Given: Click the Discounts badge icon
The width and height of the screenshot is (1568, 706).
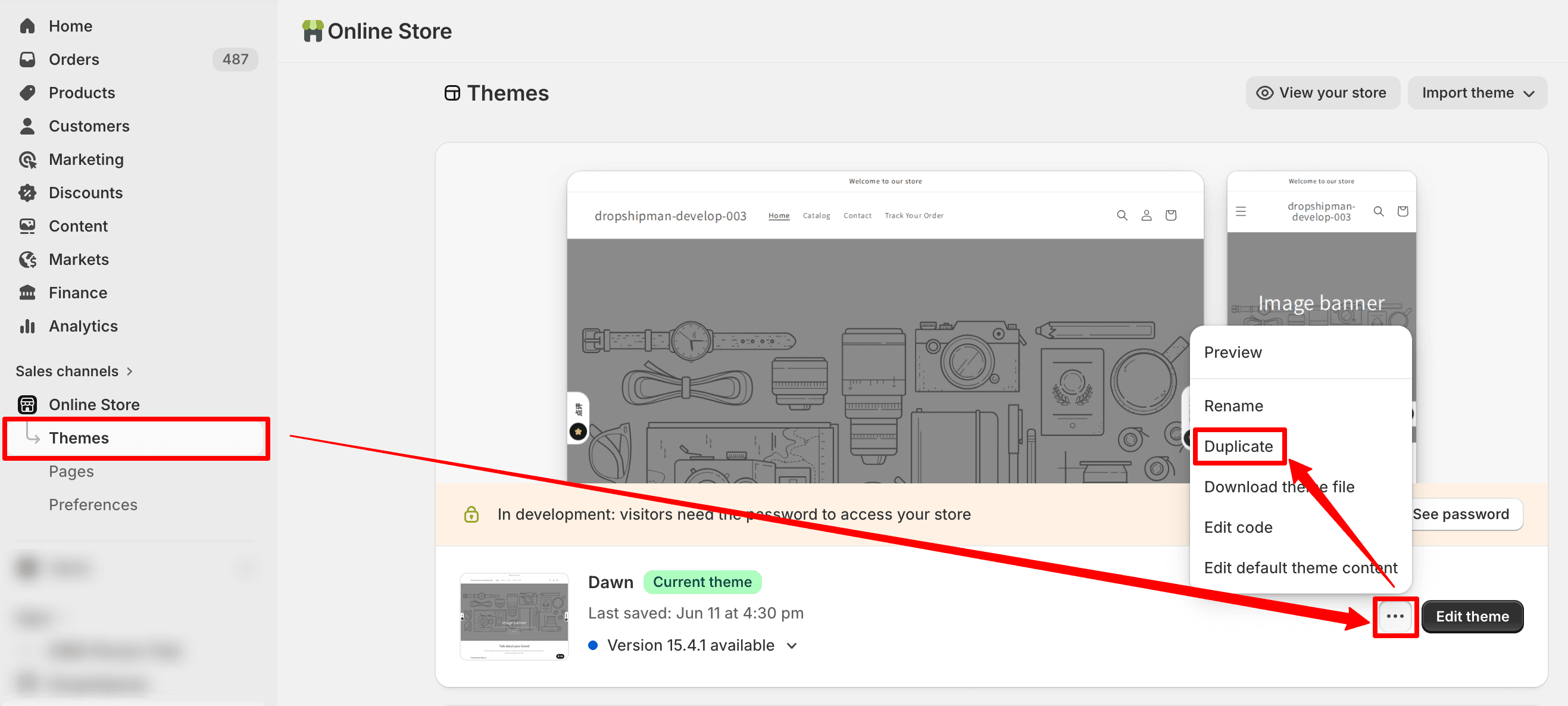Looking at the screenshot, I should click(x=27, y=193).
